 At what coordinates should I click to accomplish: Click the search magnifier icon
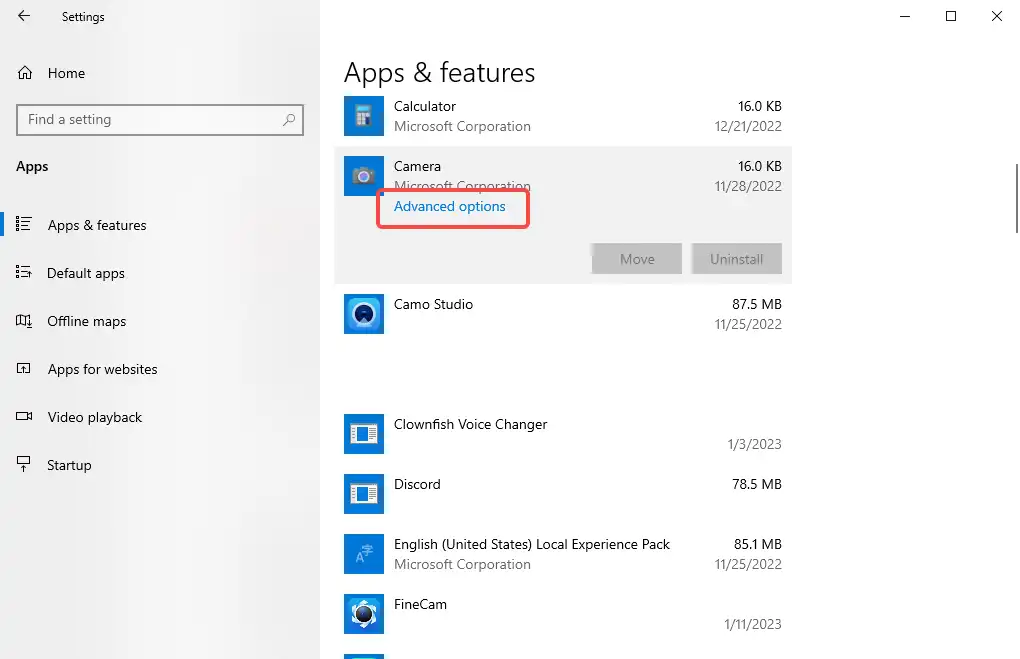coord(289,120)
